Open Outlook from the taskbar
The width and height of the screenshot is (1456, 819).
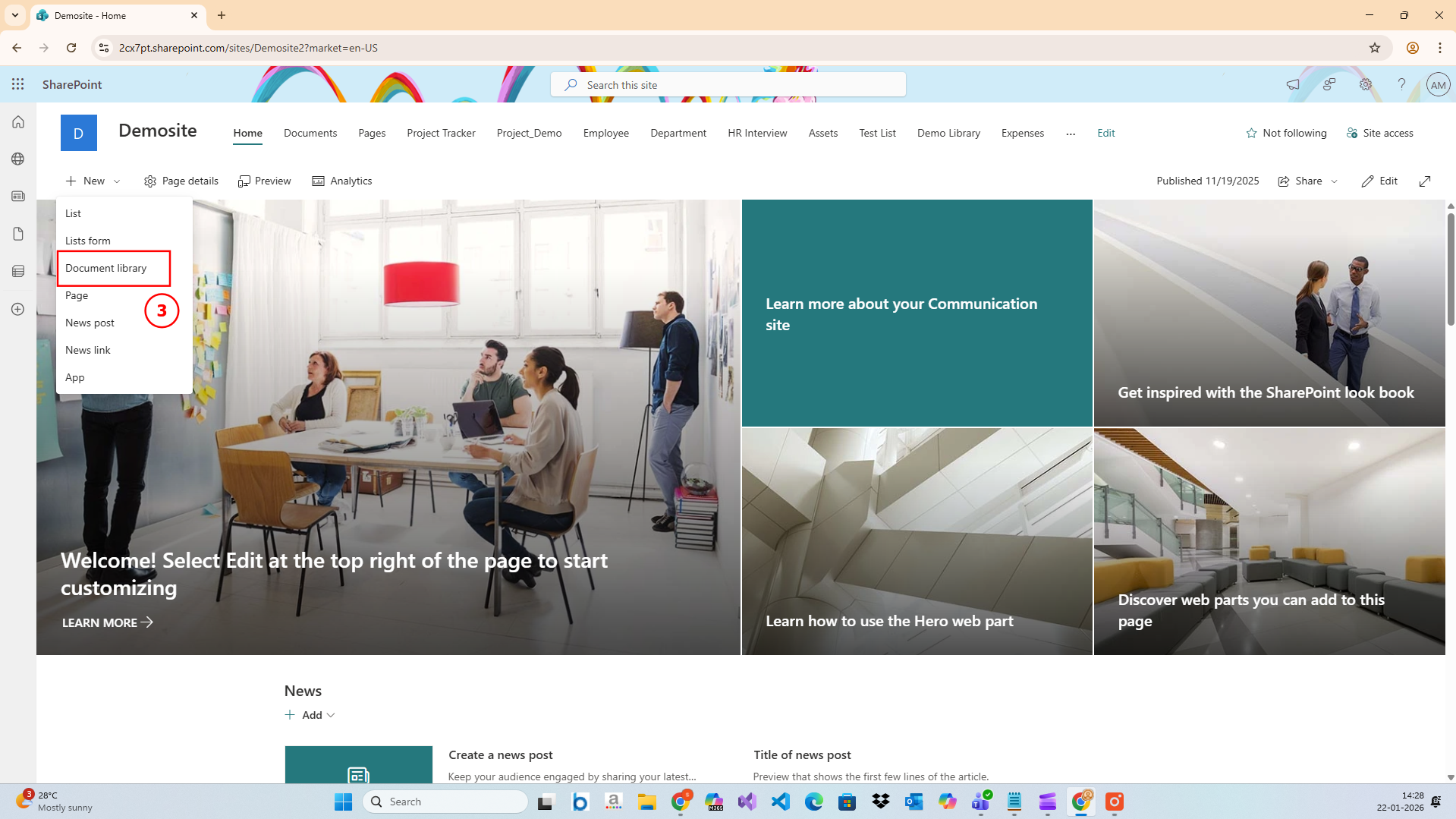pos(914,802)
